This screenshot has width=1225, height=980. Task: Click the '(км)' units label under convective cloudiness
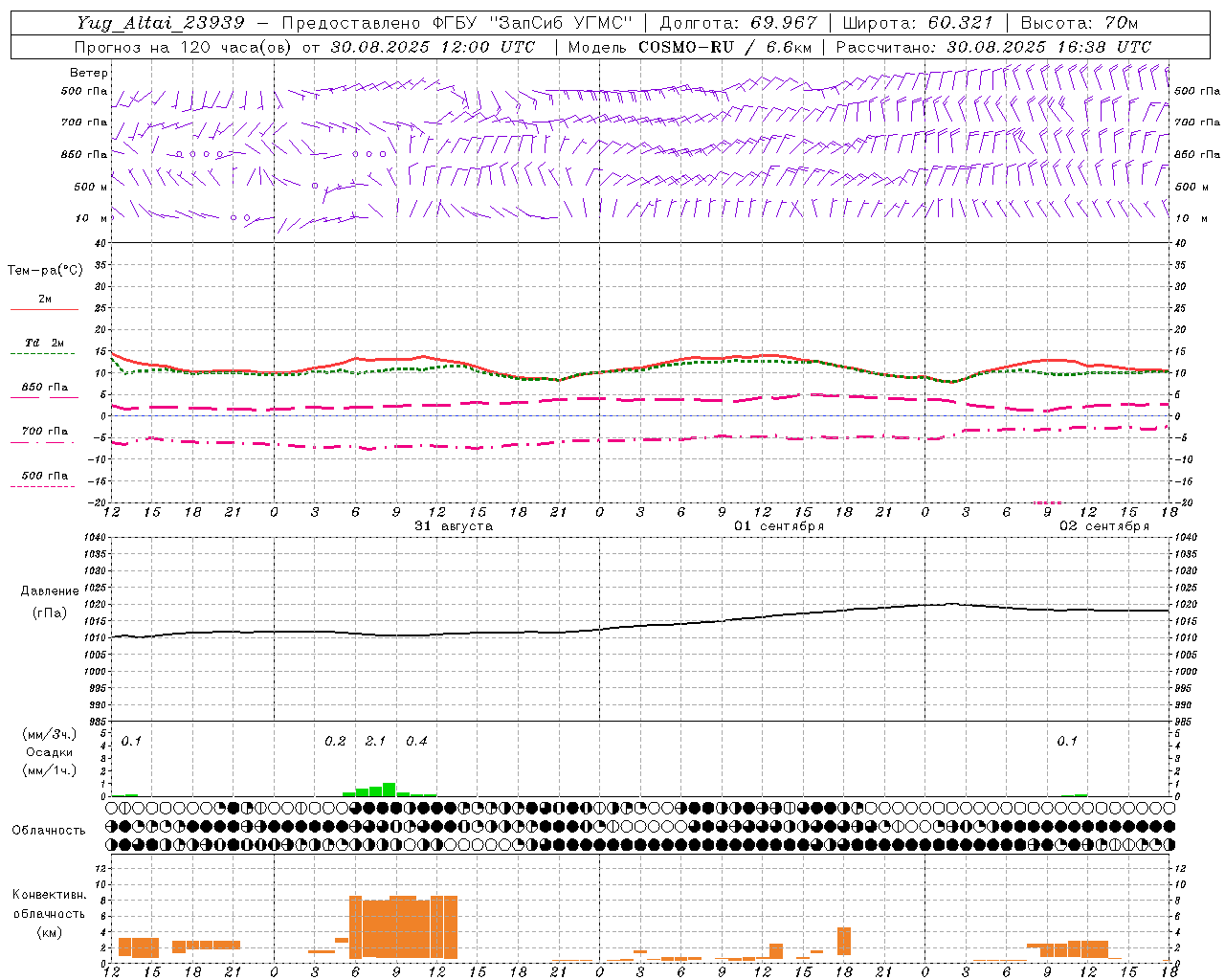[50, 932]
